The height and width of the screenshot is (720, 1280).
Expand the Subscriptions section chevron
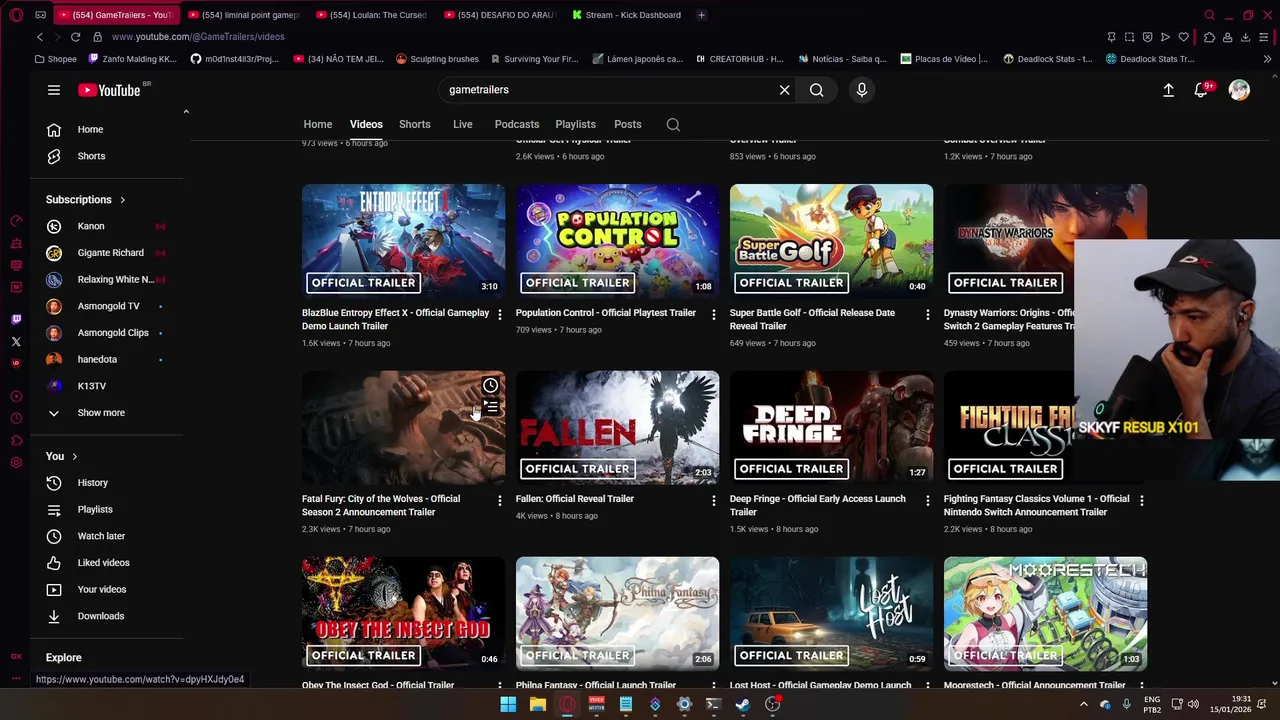(123, 200)
